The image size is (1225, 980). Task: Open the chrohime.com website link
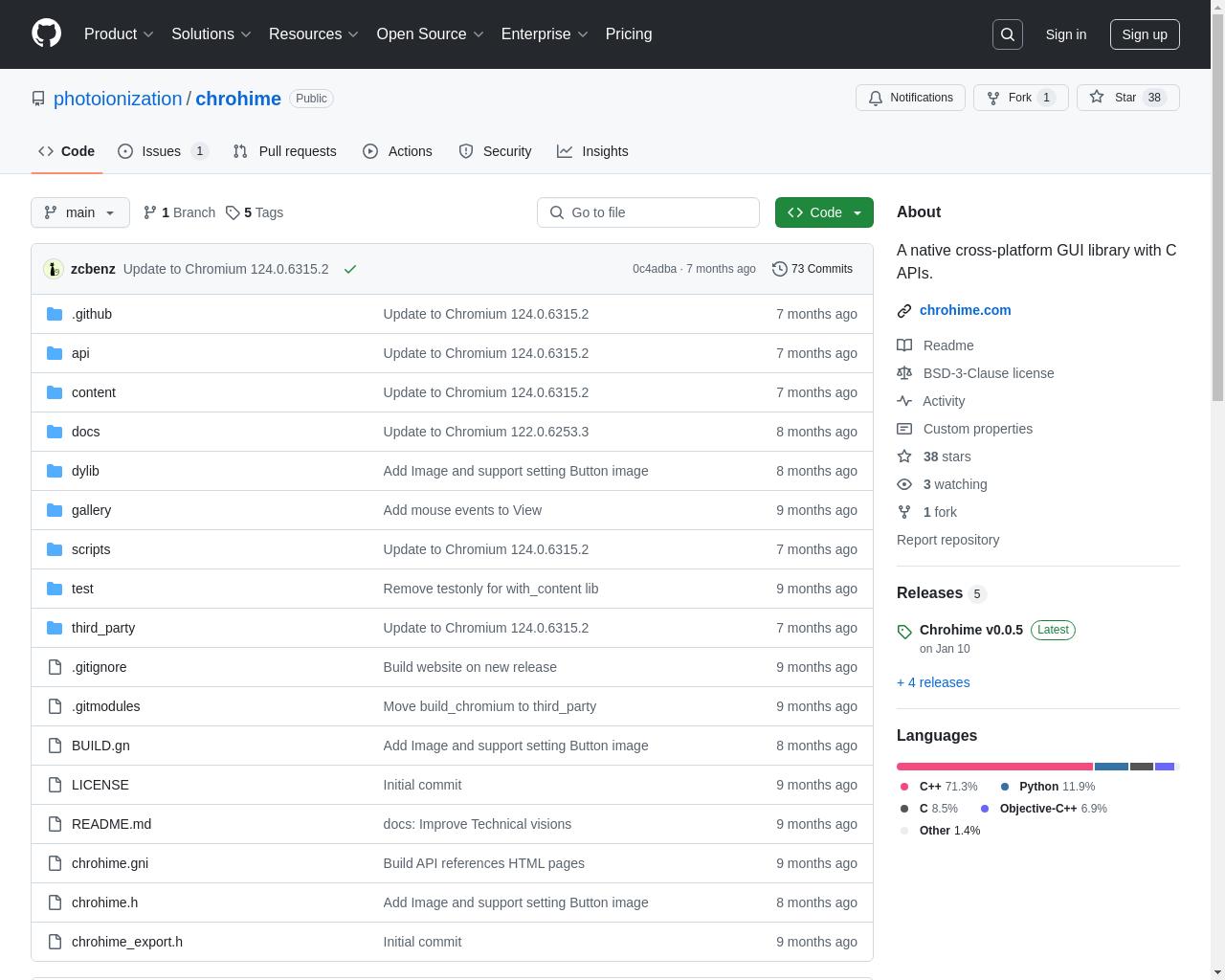click(x=965, y=310)
